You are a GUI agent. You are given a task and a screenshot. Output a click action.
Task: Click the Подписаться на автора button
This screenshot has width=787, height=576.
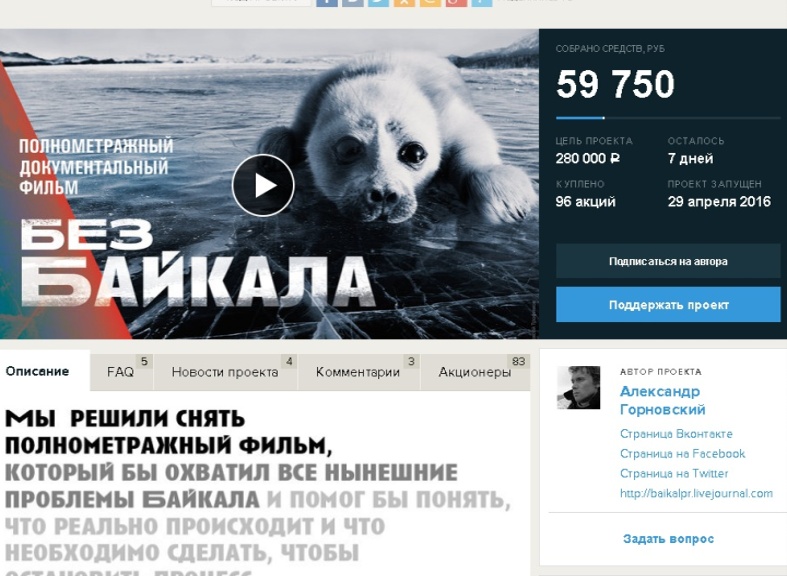click(x=668, y=261)
